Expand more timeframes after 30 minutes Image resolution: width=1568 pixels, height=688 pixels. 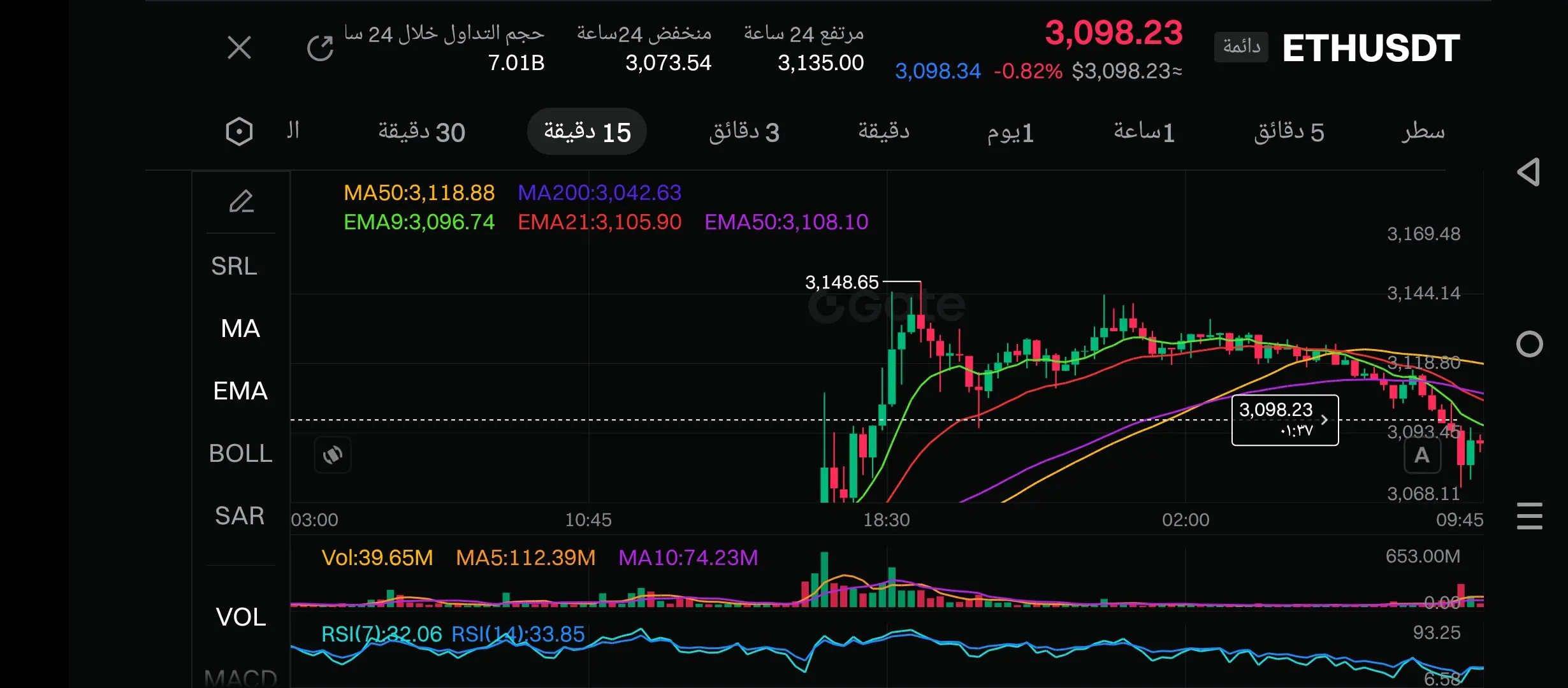pos(293,131)
